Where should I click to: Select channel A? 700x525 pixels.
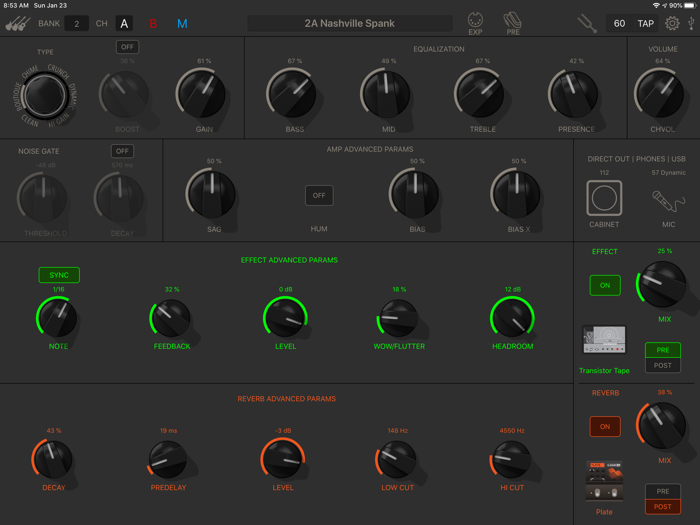click(124, 23)
